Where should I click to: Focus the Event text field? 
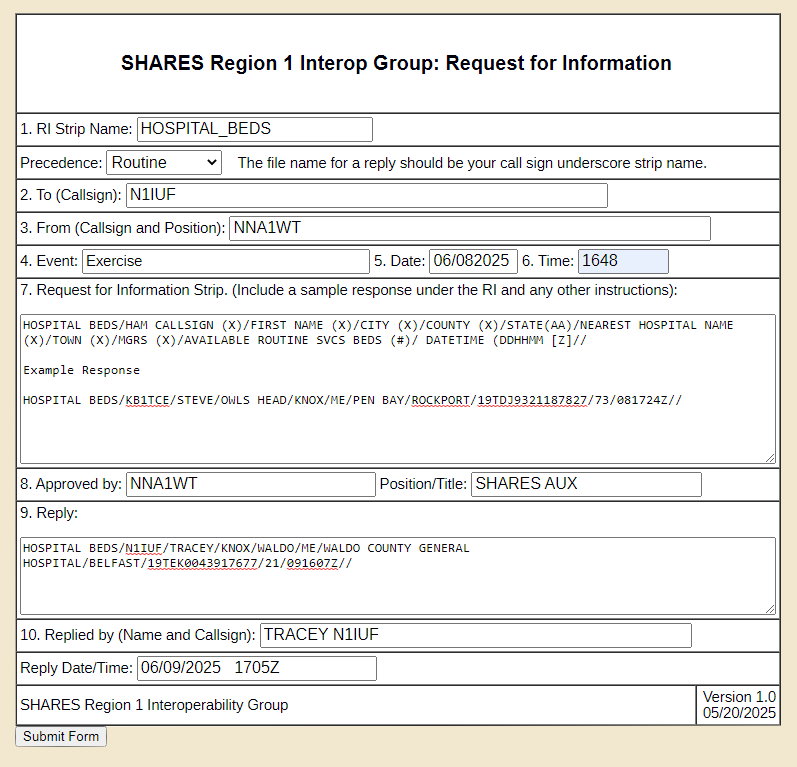pyautogui.click(x=225, y=261)
